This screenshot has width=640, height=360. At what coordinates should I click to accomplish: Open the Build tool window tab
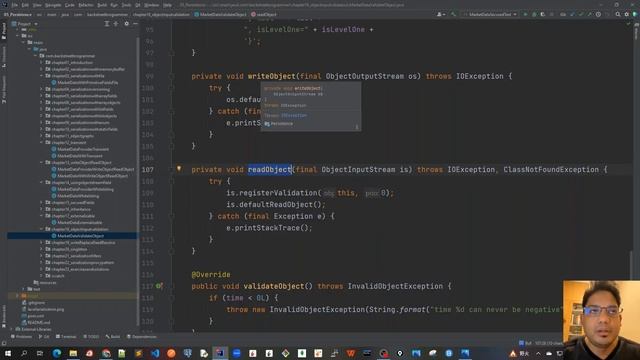pyautogui.click(x=113, y=337)
